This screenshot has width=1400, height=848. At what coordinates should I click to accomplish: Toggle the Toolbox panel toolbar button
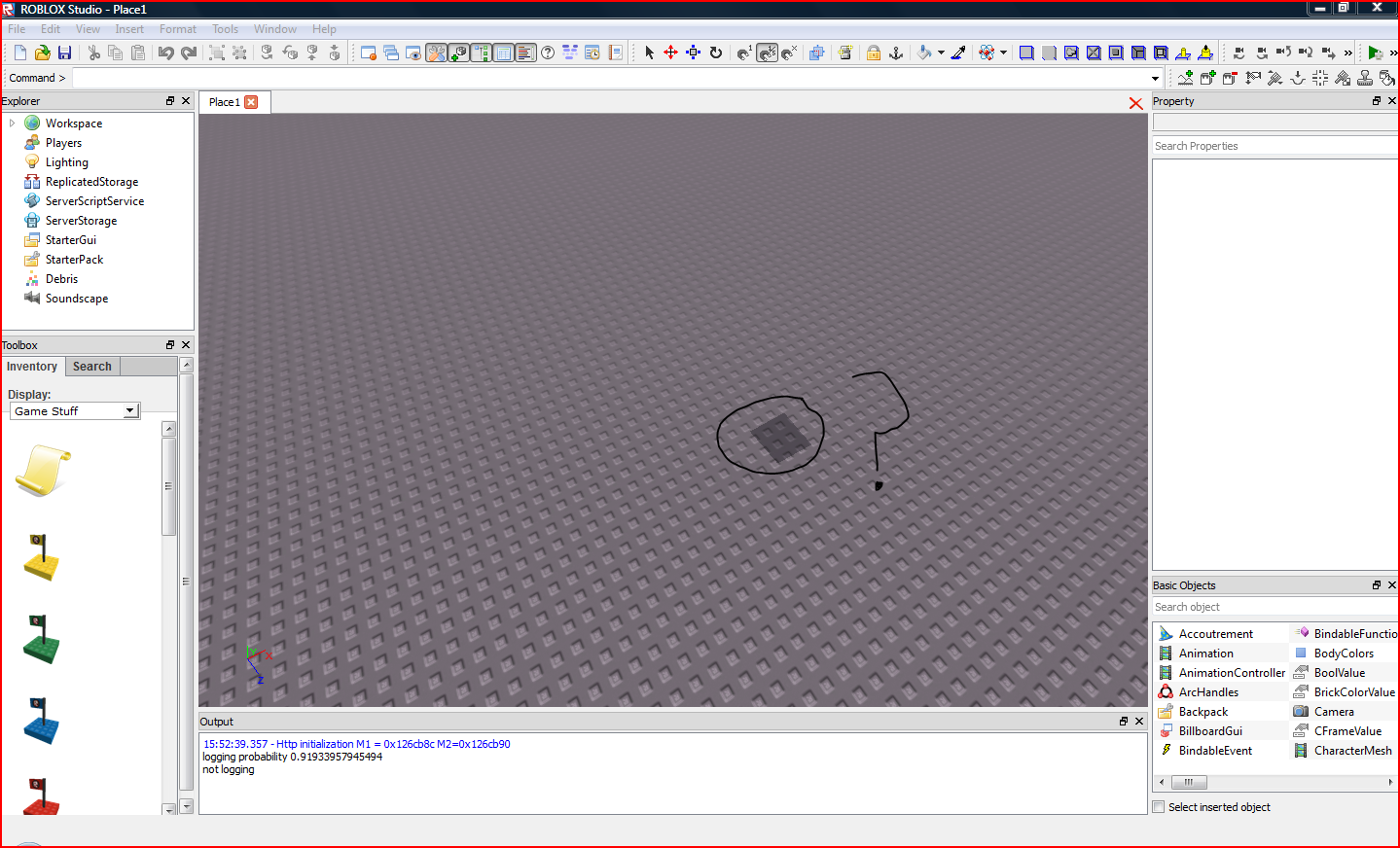437,53
